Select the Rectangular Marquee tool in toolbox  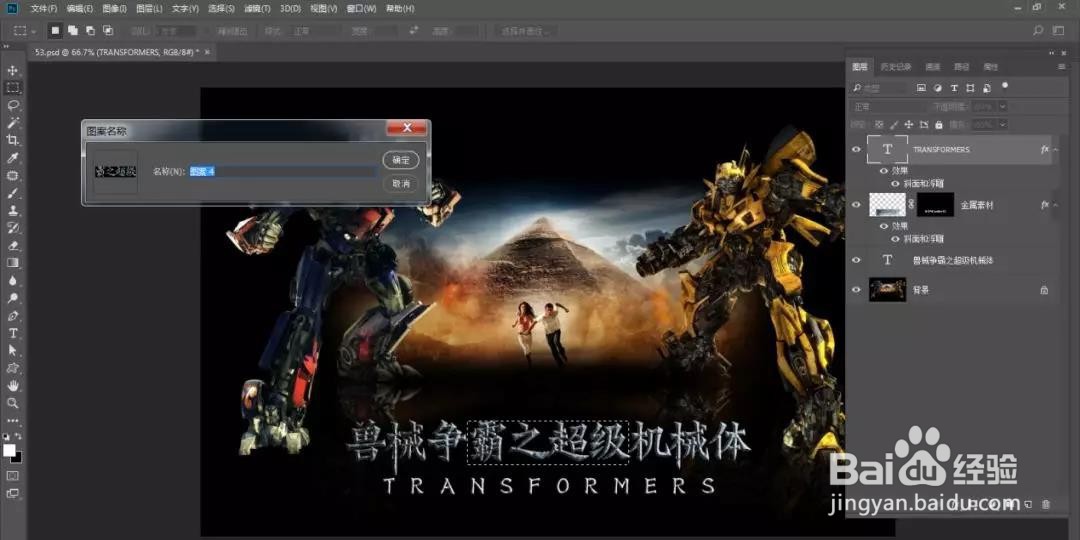click(12, 87)
